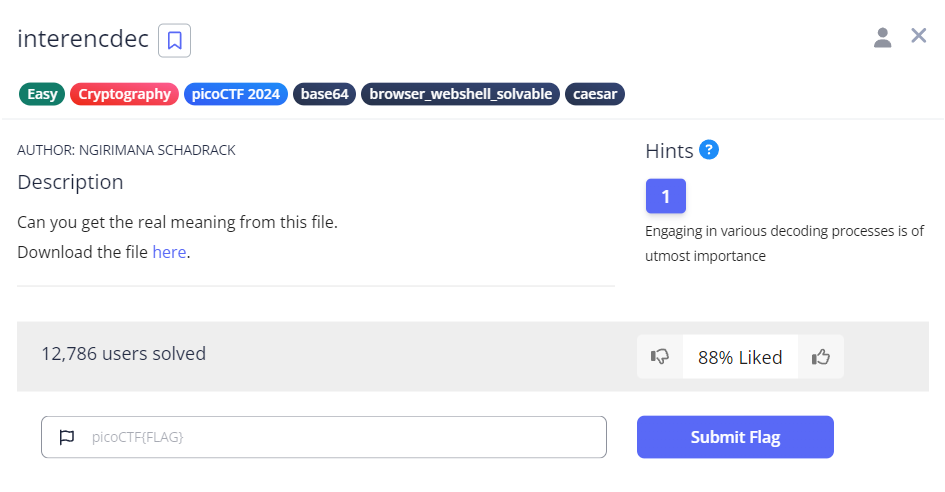Viewport: 945px width, 492px height.
Task: Reveal hint number 1
Action: pyautogui.click(x=665, y=196)
